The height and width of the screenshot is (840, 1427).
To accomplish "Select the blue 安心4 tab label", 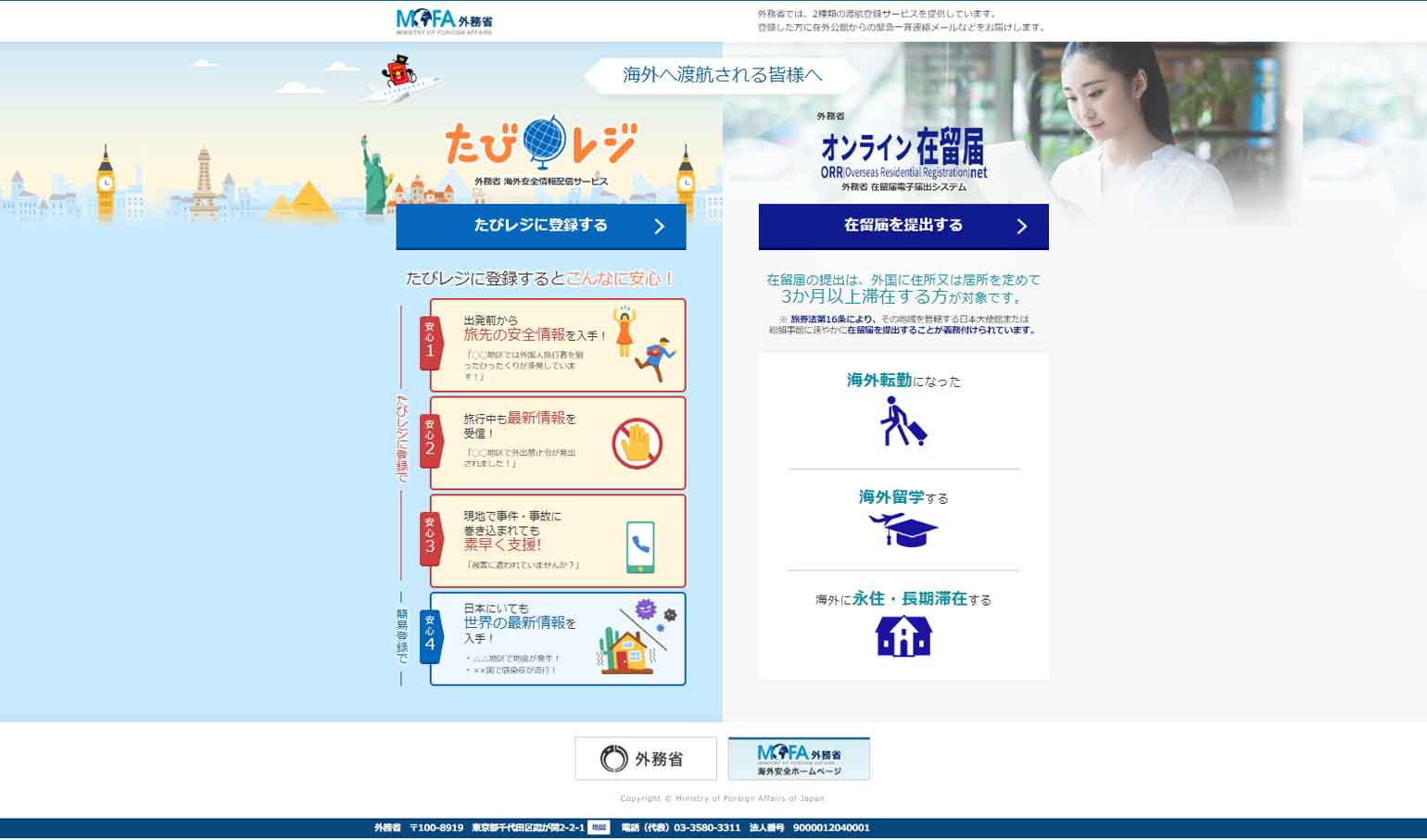I will click(x=430, y=636).
